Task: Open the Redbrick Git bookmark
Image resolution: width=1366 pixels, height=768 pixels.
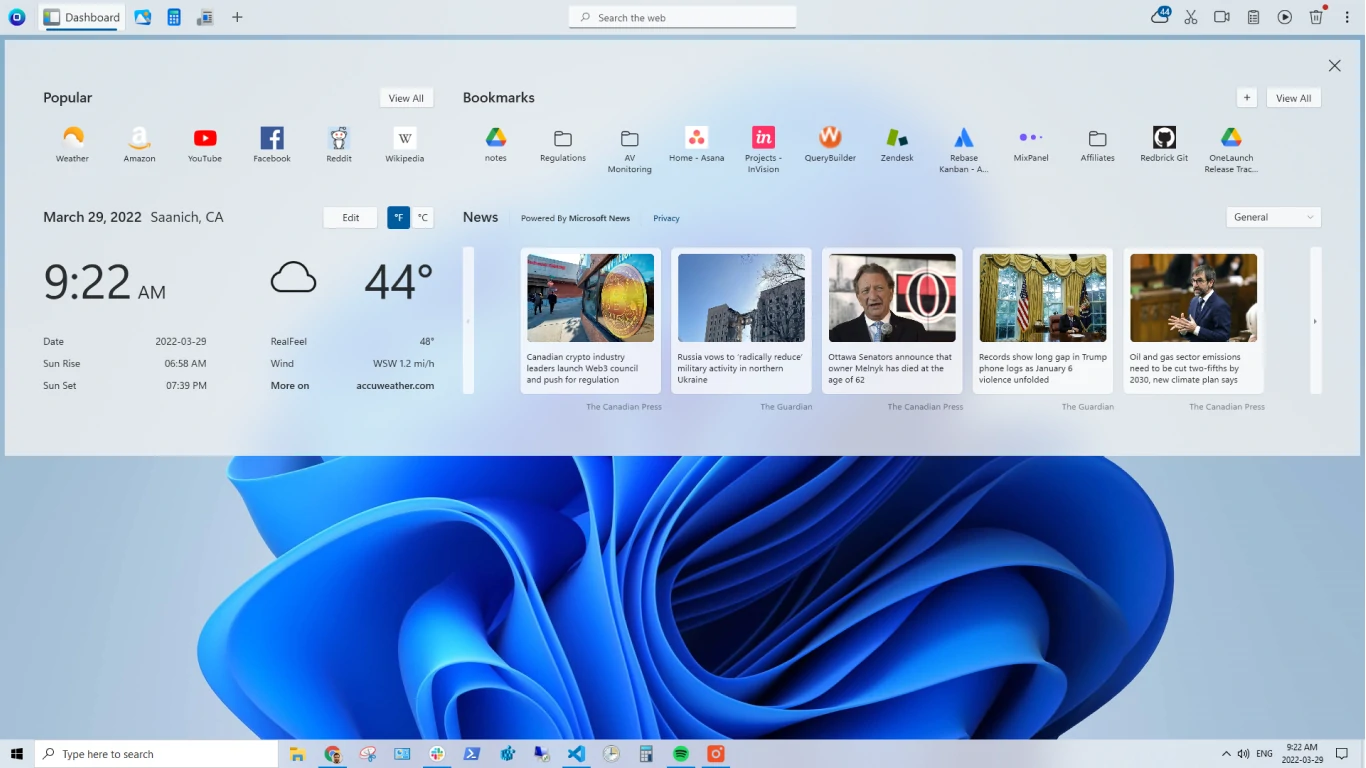Action: point(1164,138)
